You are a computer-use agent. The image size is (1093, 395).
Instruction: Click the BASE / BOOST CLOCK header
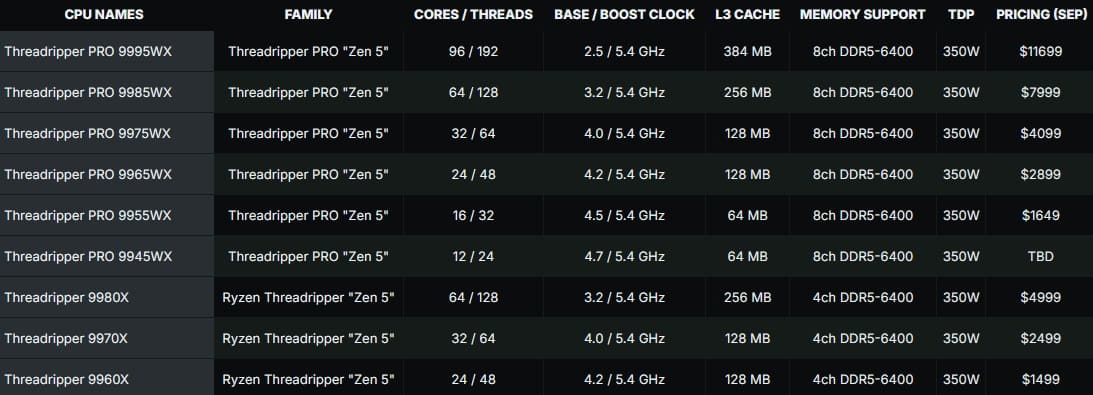coord(625,15)
